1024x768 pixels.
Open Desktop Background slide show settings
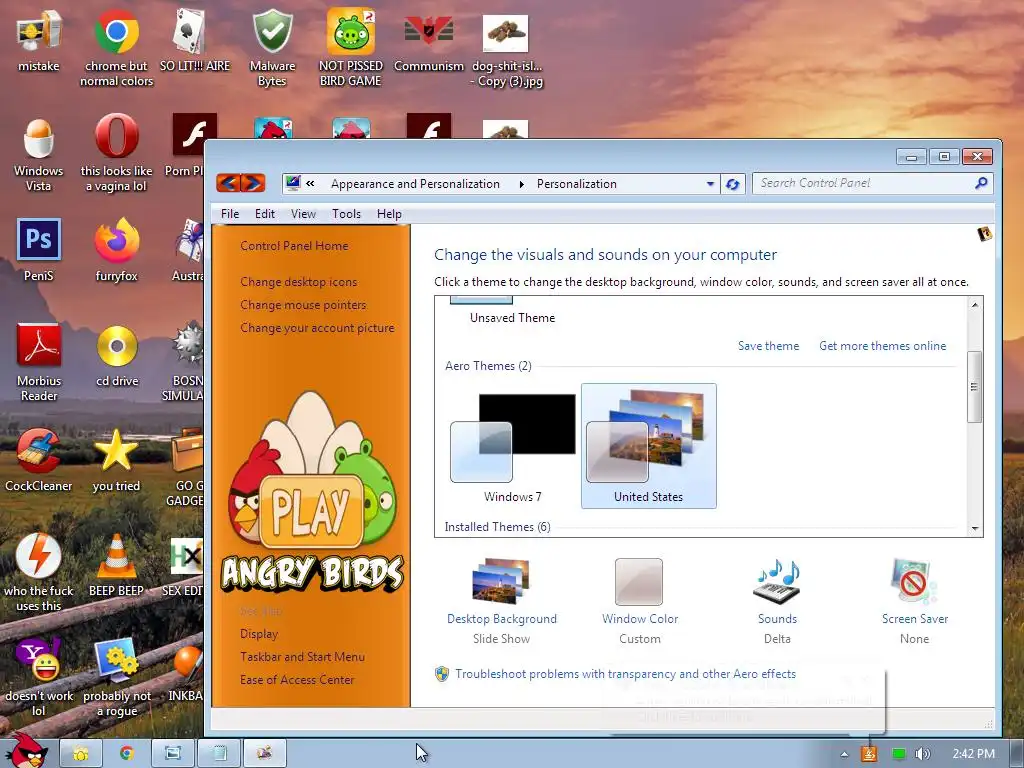point(502,581)
